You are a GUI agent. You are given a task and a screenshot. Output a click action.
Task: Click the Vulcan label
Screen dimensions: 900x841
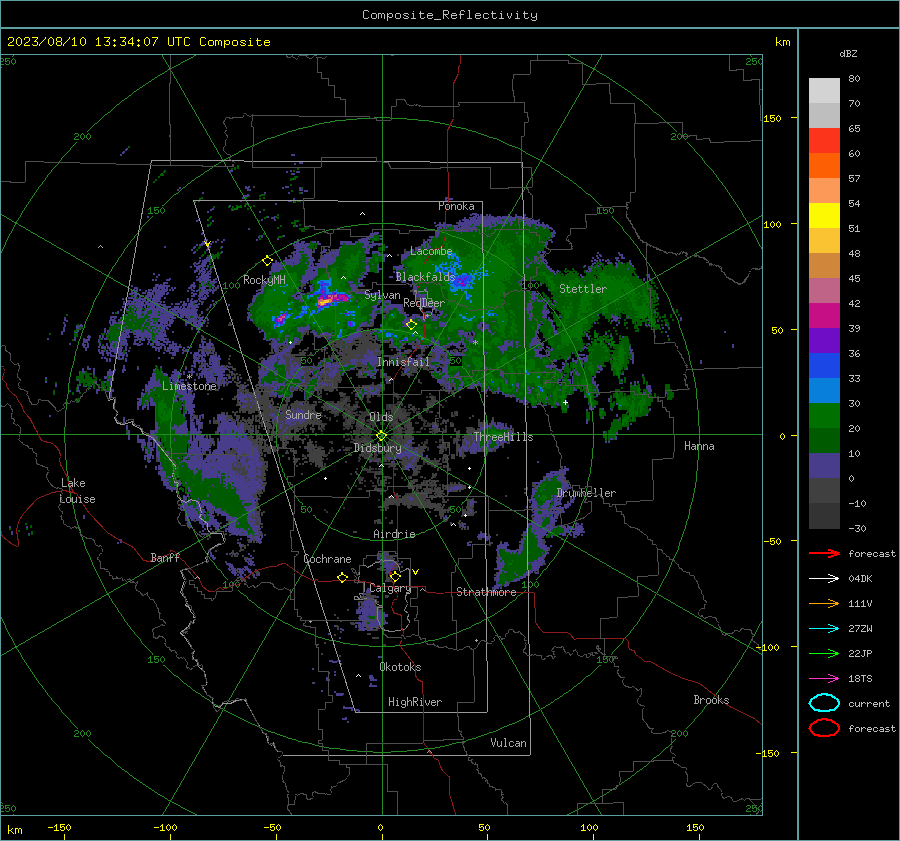point(508,743)
